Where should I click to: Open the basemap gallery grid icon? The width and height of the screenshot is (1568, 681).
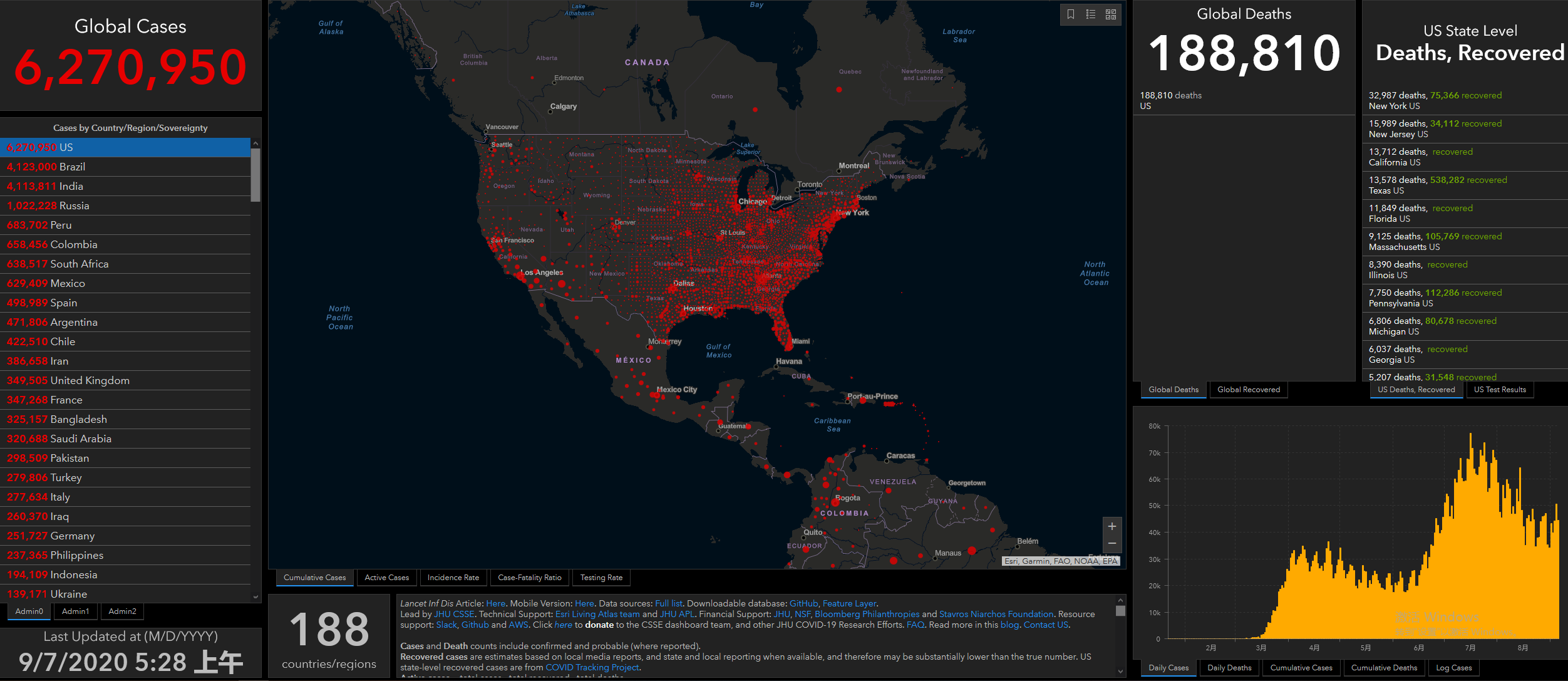1111,14
